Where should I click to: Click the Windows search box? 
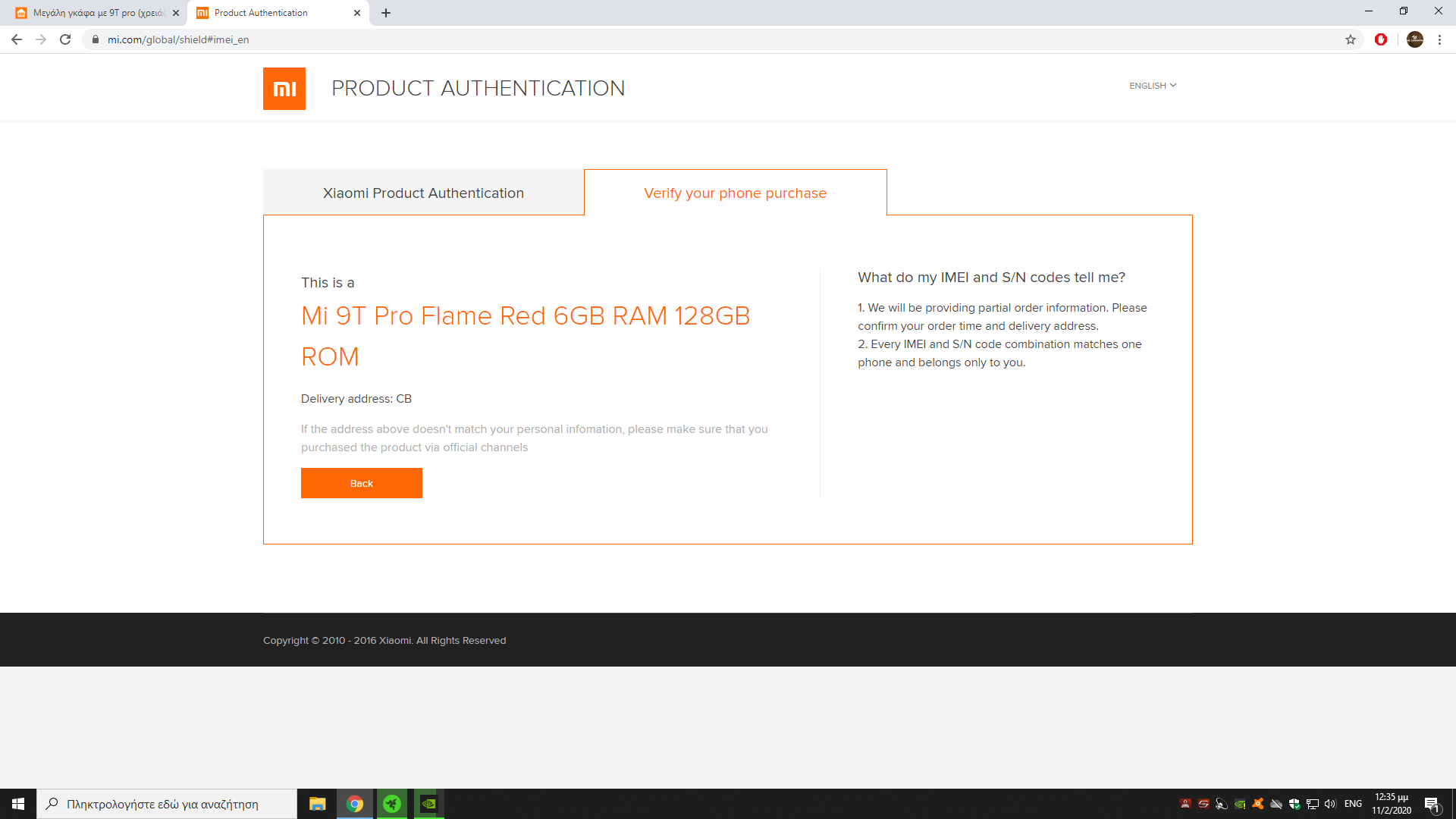167,804
